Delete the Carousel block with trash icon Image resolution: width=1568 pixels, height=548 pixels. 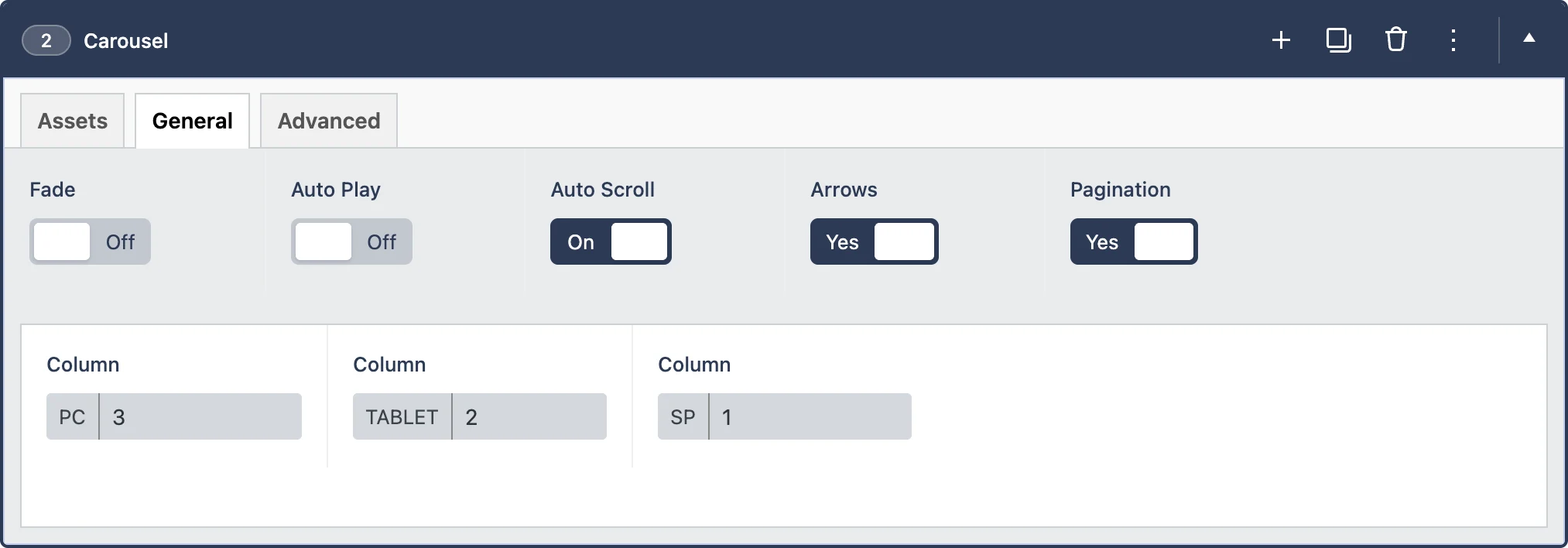coord(1395,39)
